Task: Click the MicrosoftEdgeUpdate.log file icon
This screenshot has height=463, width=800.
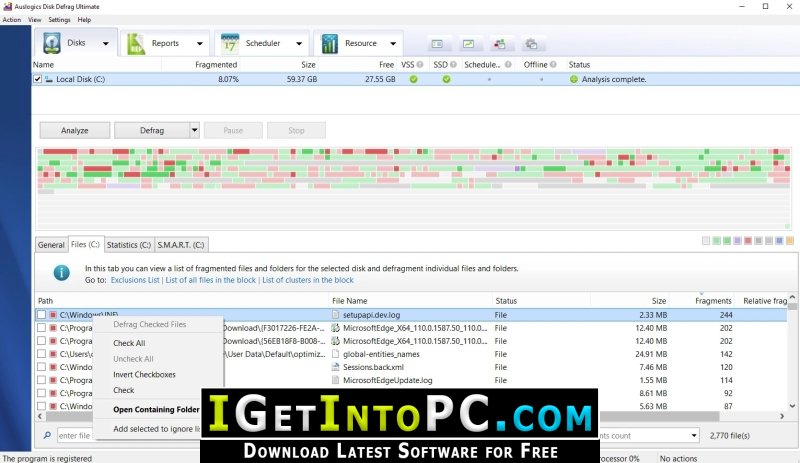Action: pyautogui.click(x=336, y=380)
